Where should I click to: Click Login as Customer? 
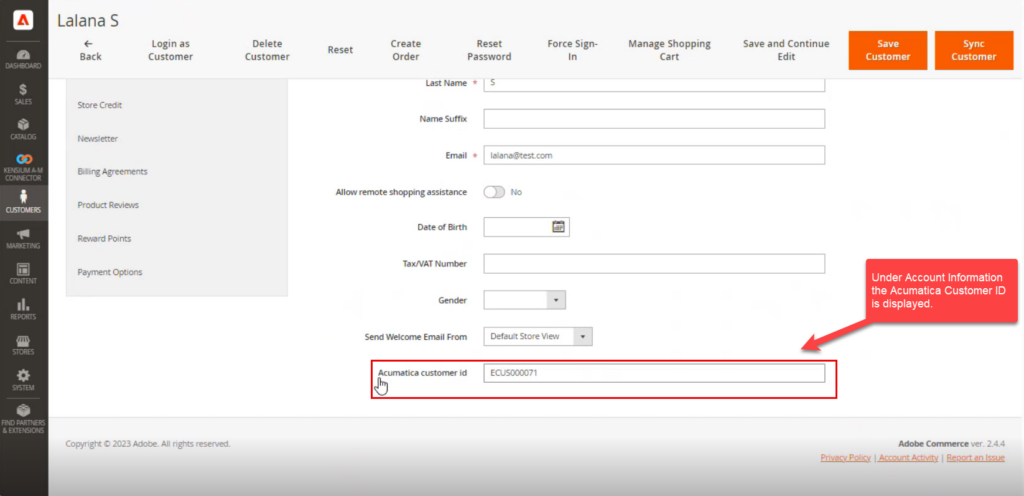170,50
